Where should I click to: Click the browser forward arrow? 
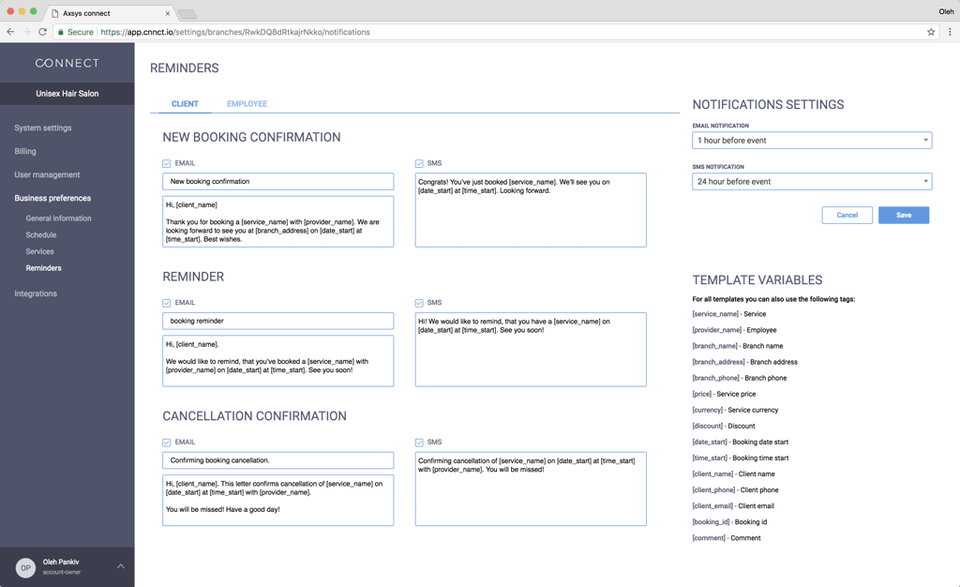(x=26, y=32)
